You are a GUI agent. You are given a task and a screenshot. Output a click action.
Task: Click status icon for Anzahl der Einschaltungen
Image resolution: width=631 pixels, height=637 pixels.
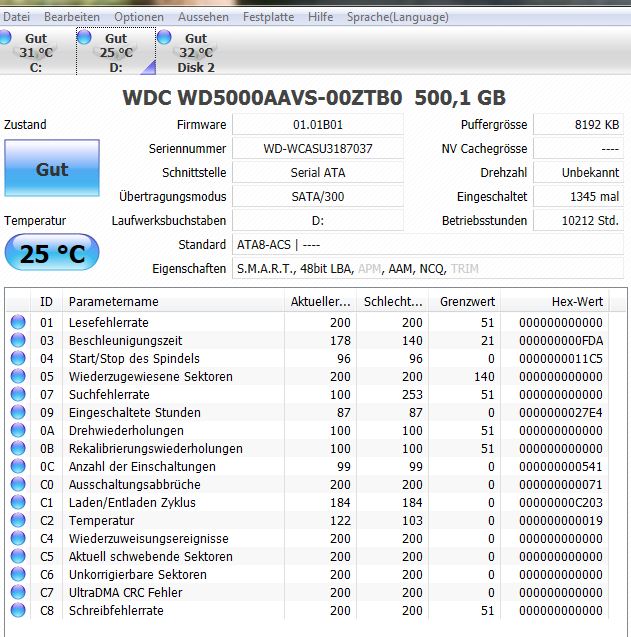(x=18, y=466)
